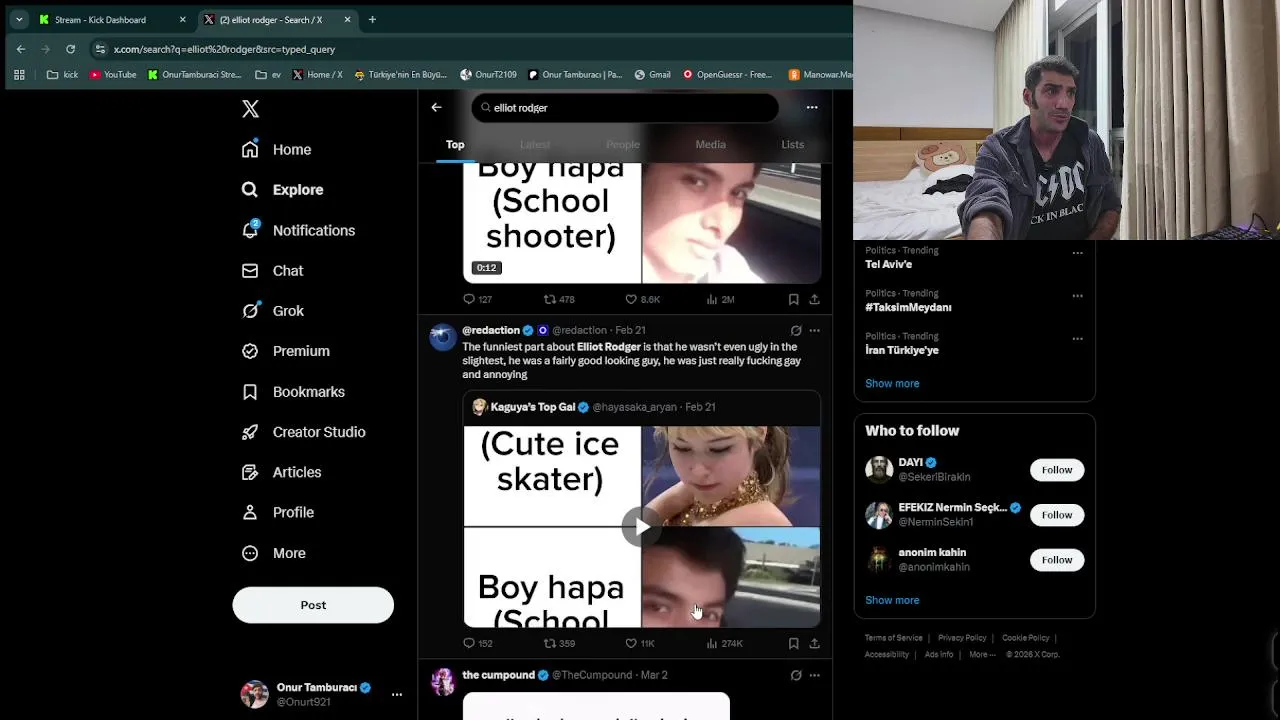Open Profile in the sidebar
Screen dimensions: 1280x720
(x=278, y=512)
